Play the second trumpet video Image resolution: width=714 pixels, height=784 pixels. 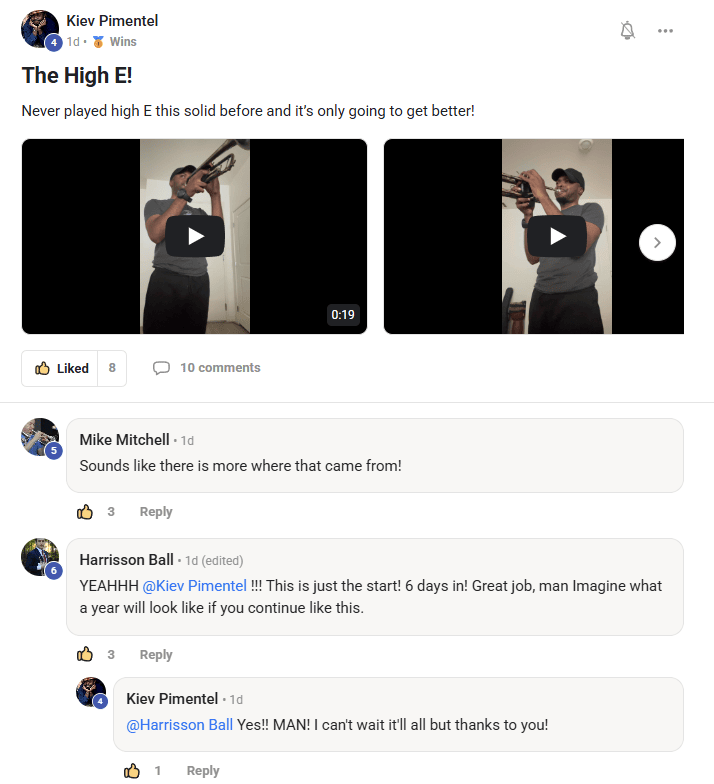[557, 236]
